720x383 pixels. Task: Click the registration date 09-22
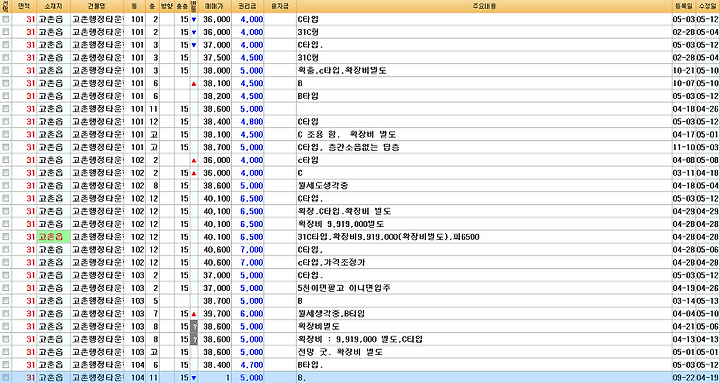coord(683,378)
